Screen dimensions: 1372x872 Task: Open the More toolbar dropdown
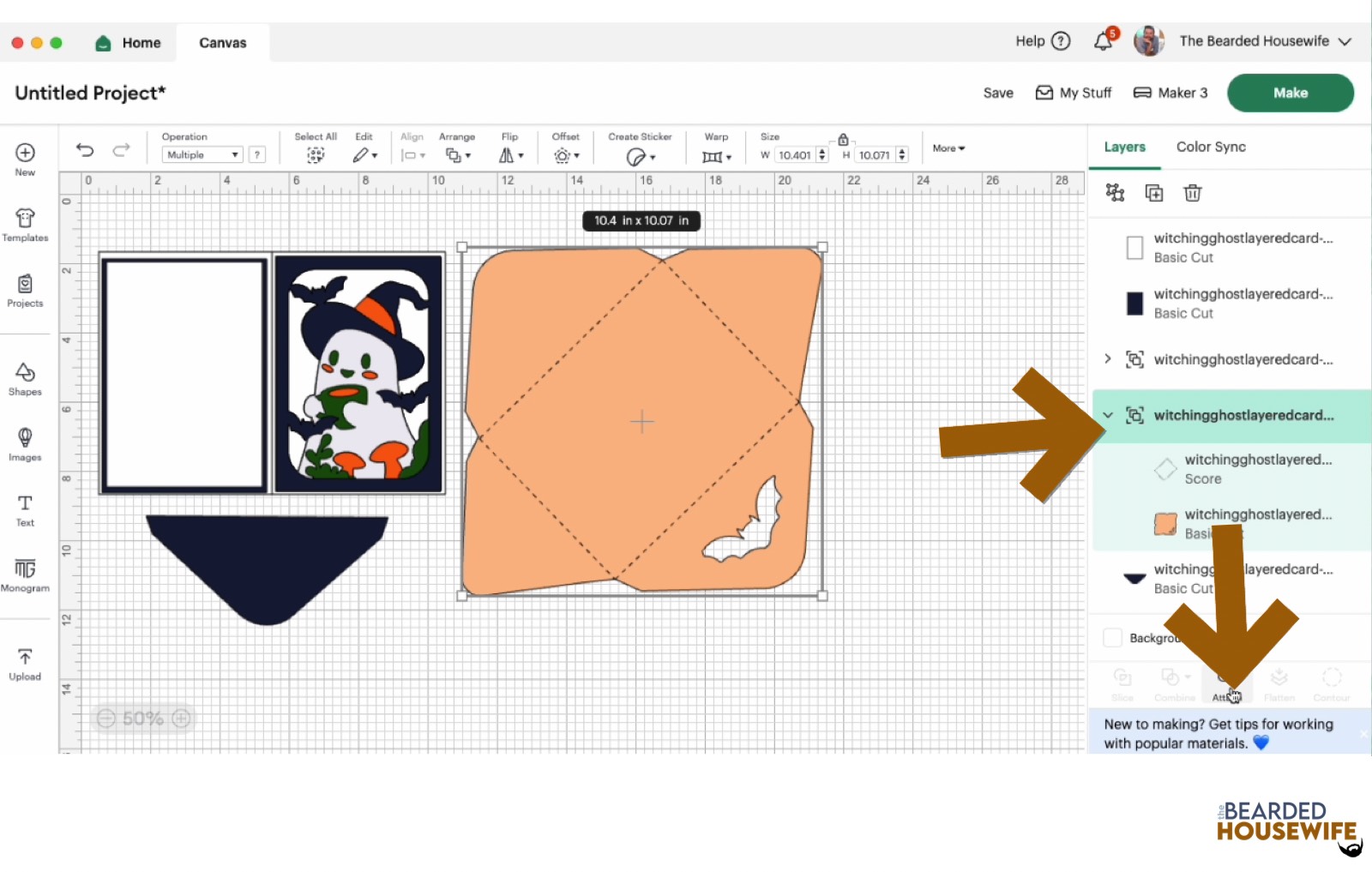948,148
